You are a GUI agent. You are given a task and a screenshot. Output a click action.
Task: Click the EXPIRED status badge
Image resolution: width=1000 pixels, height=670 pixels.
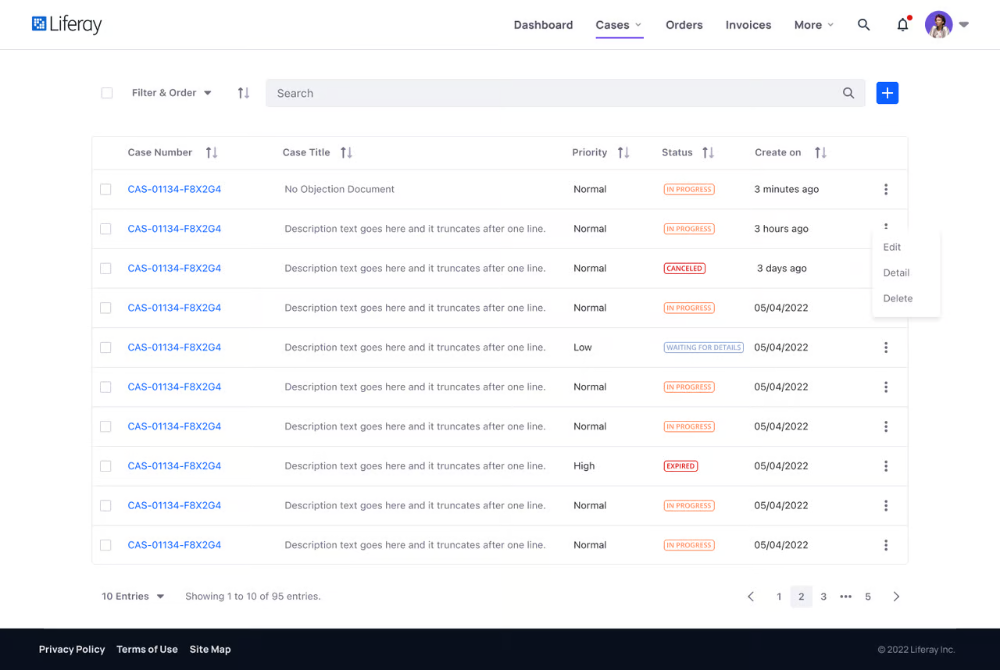680,466
